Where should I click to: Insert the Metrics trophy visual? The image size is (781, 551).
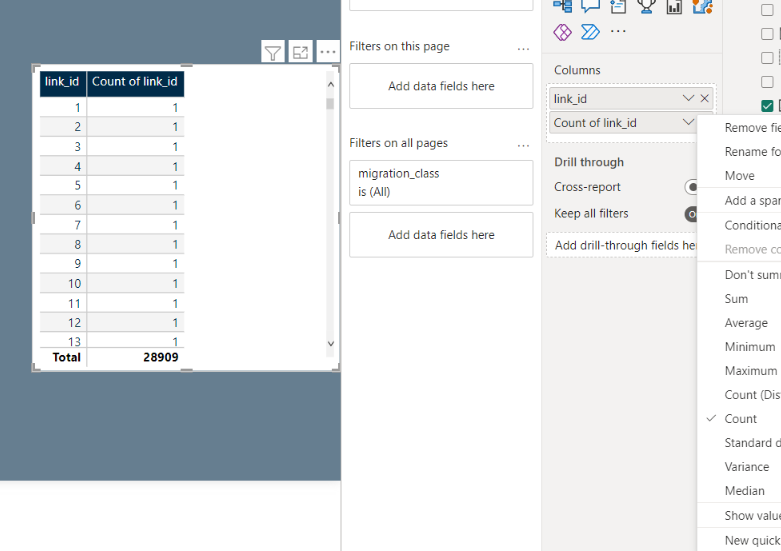646,6
